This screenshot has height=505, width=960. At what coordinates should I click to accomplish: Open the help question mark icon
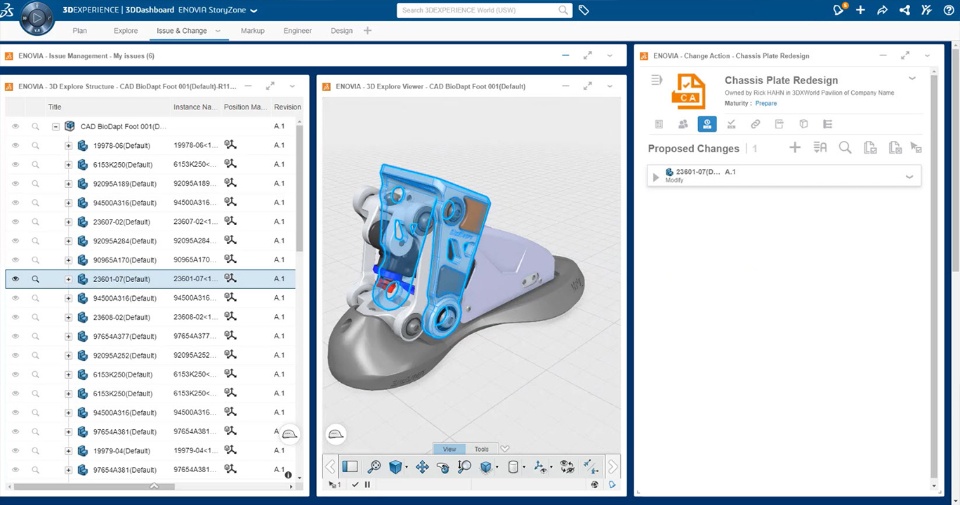coord(948,10)
